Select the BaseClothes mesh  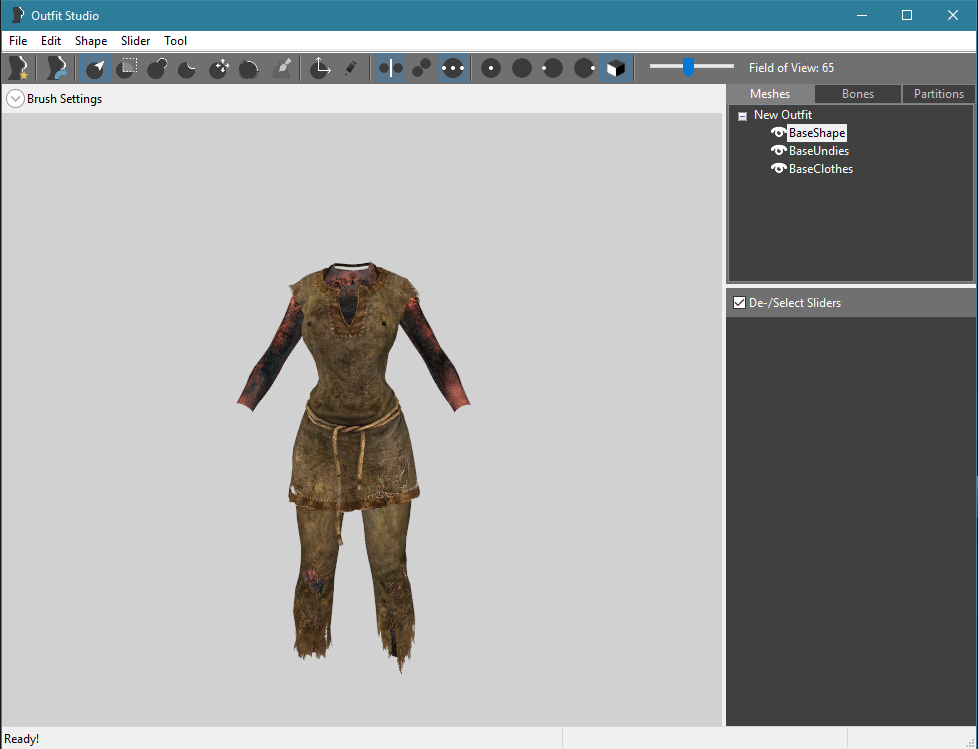pos(821,169)
